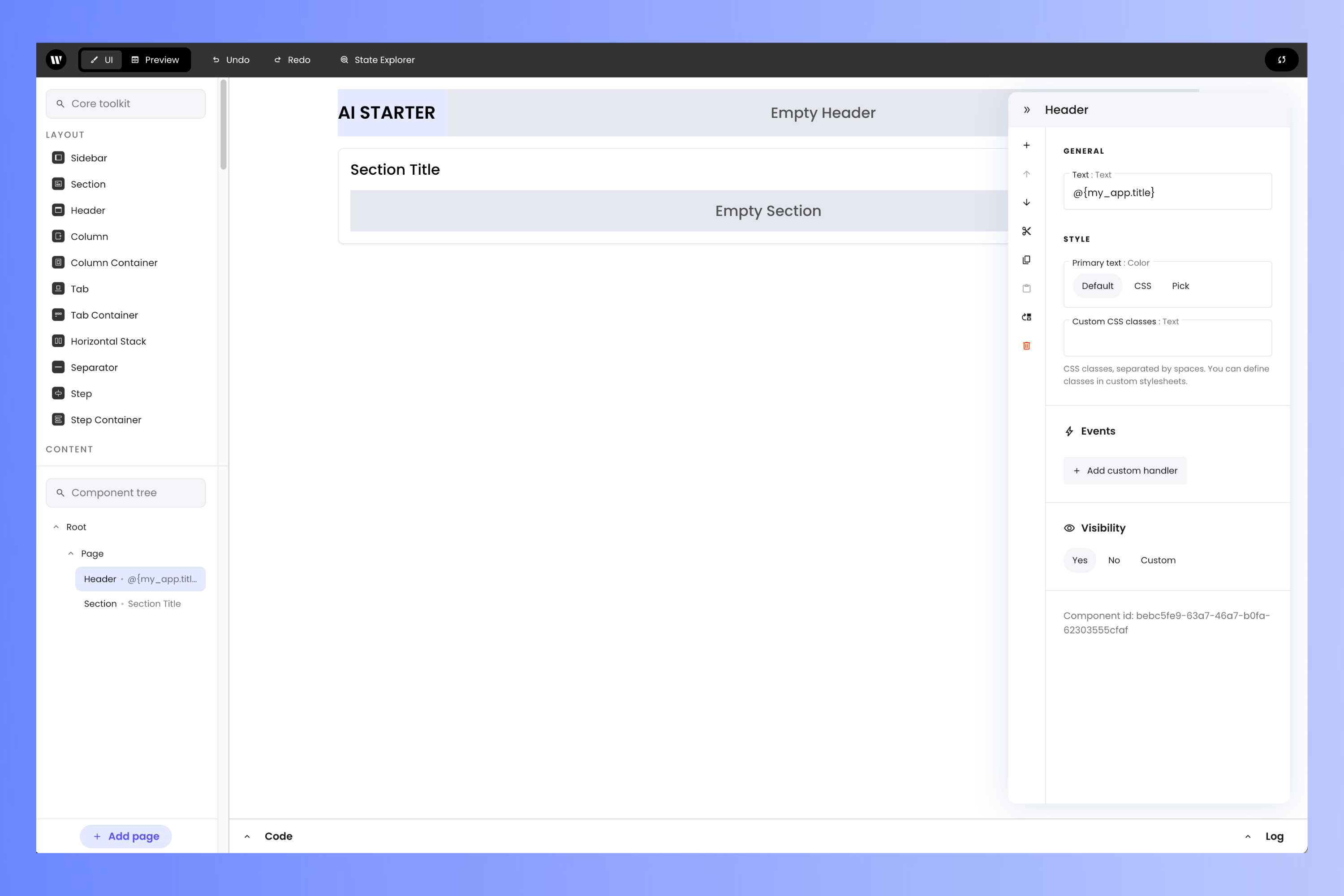The height and width of the screenshot is (896, 1344).
Task: Click the scissors cut icon
Action: pyautogui.click(x=1026, y=231)
